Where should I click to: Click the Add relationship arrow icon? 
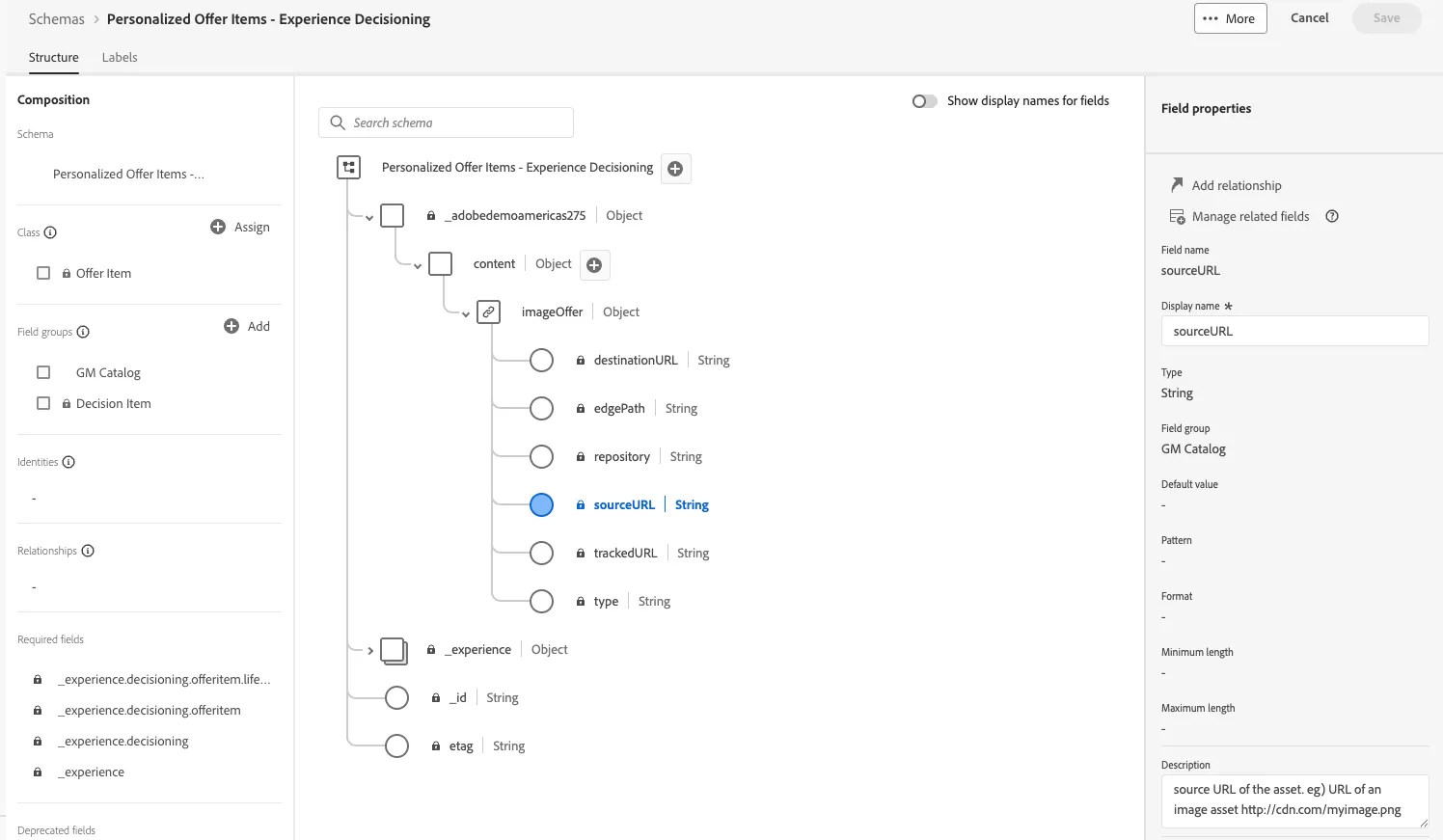click(1177, 184)
